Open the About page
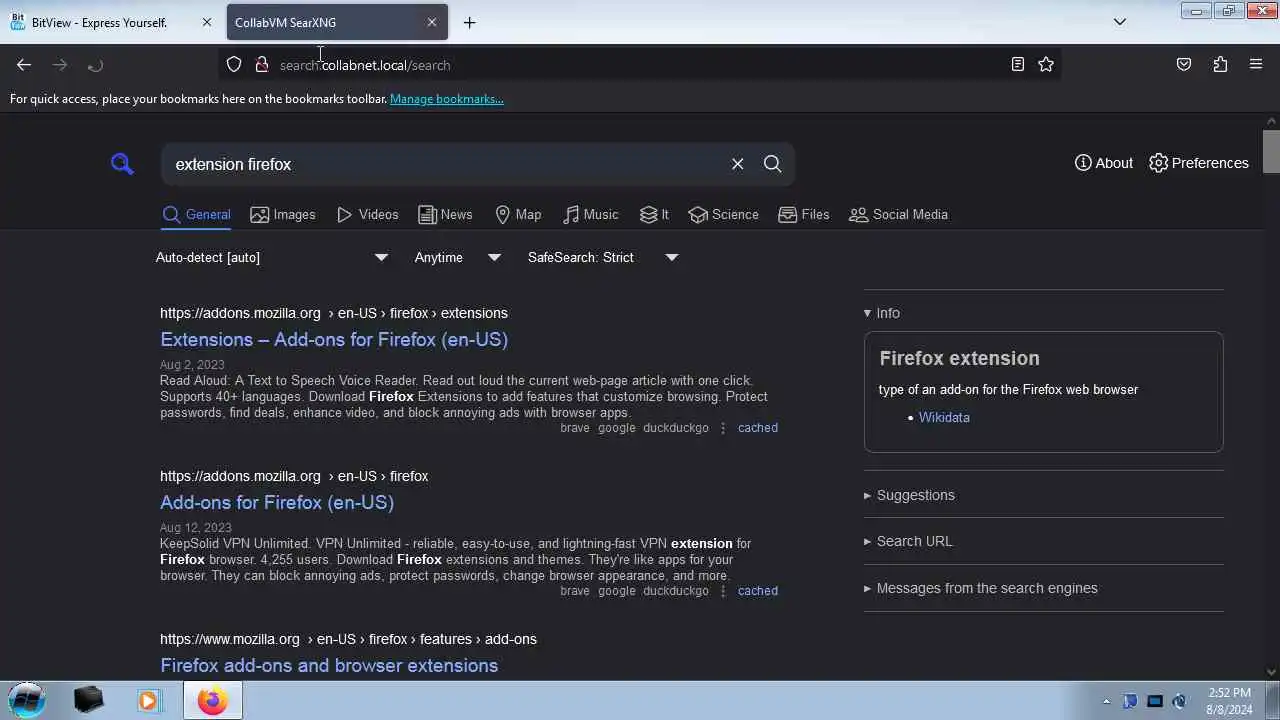The image size is (1280, 720). (x=1104, y=163)
